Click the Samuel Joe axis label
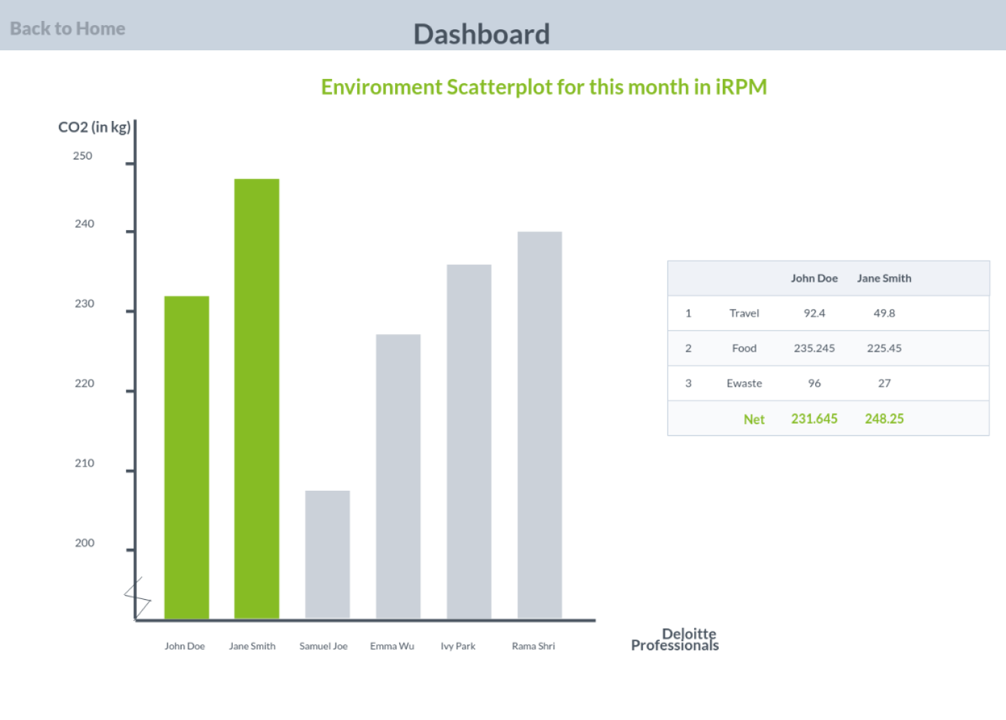 [x=323, y=646]
